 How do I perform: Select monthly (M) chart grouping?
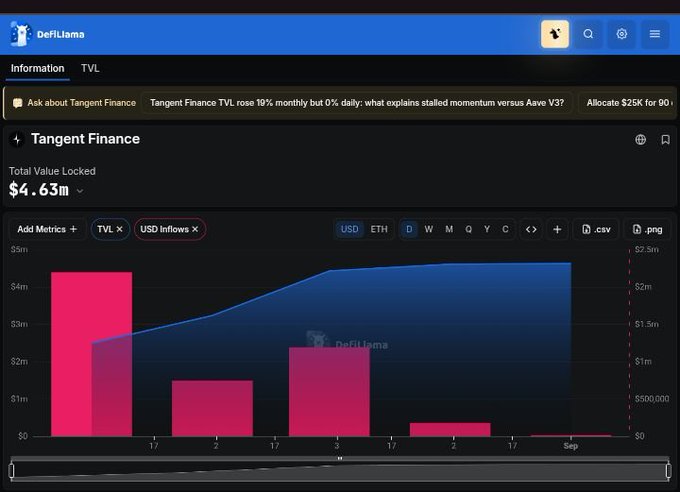tap(449, 229)
